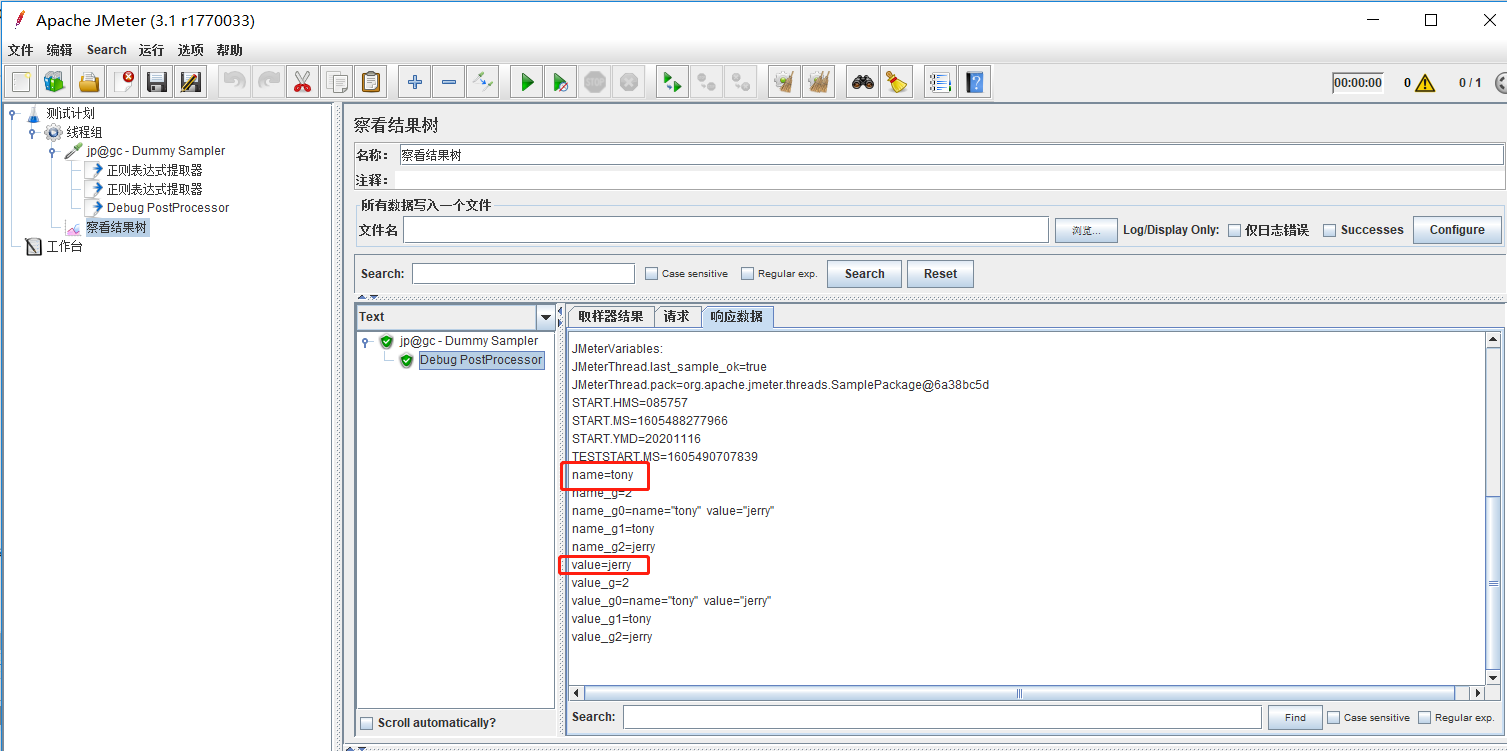This screenshot has height=751, width=1507.
Task: Click the Redo arrow icon
Action: 268,82
